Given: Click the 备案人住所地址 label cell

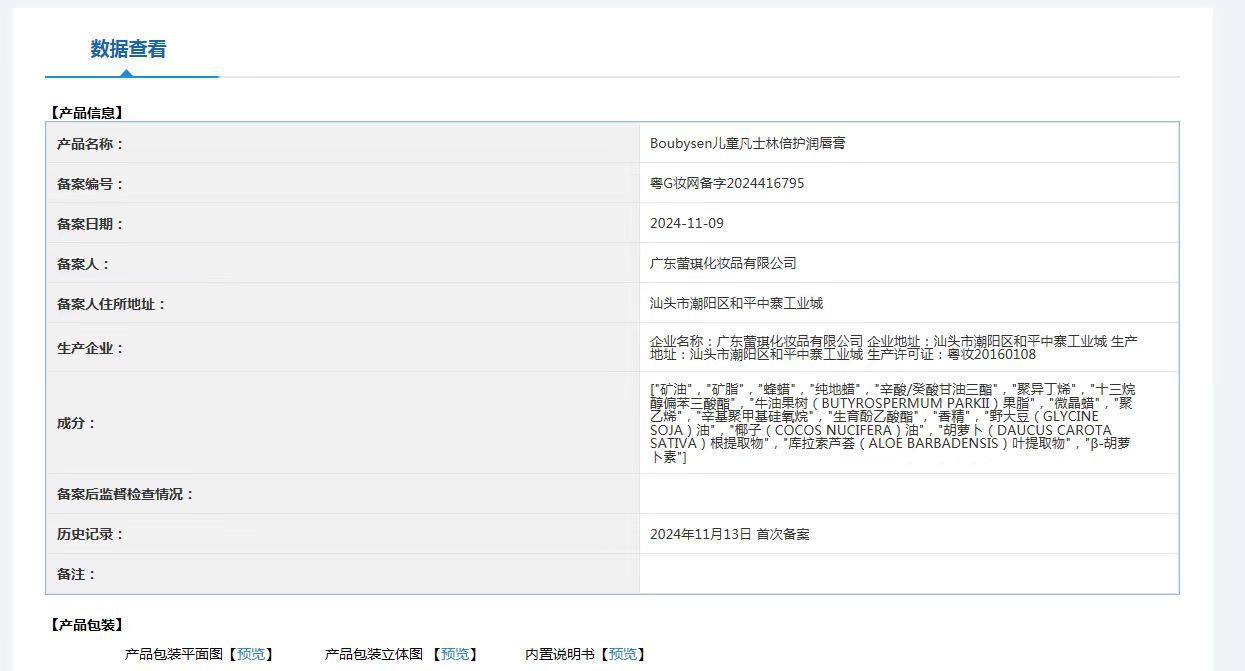Looking at the screenshot, I should [343, 304].
